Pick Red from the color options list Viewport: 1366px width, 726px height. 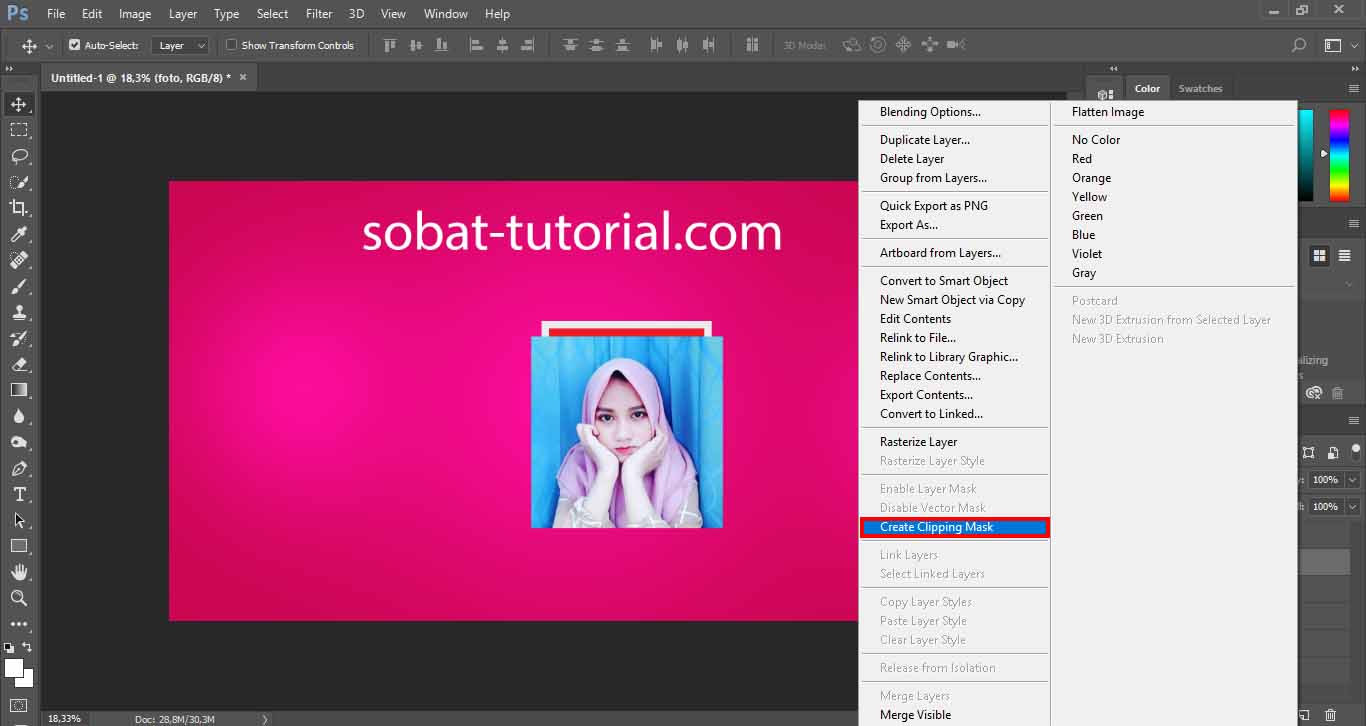[x=1082, y=158]
